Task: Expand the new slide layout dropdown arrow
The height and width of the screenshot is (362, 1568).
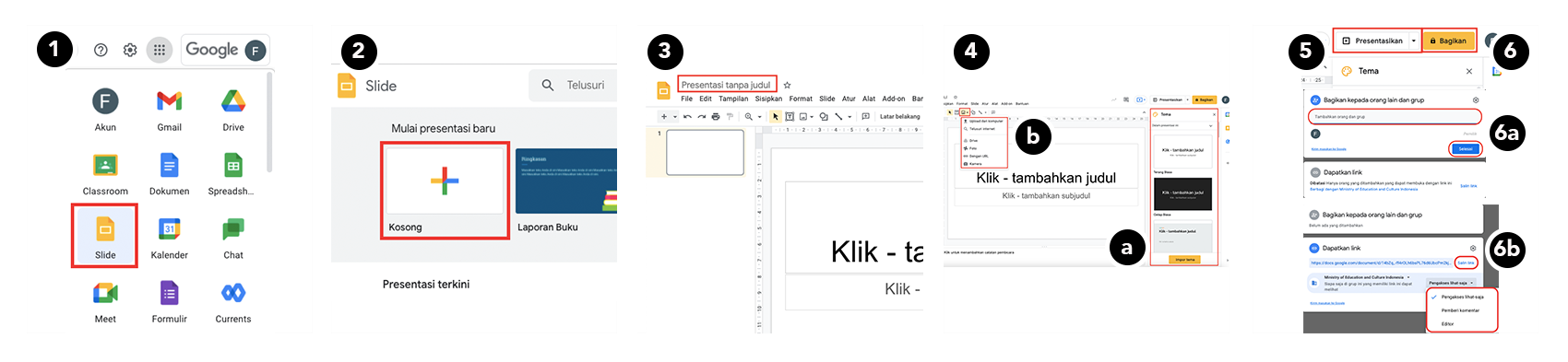Action: [x=675, y=117]
